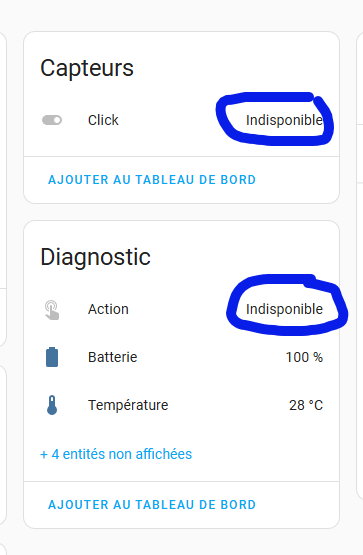Add the Diagnostic card to the dashboard
Image resolution: width=363 pixels, height=555 pixels.
coord(152,505)
